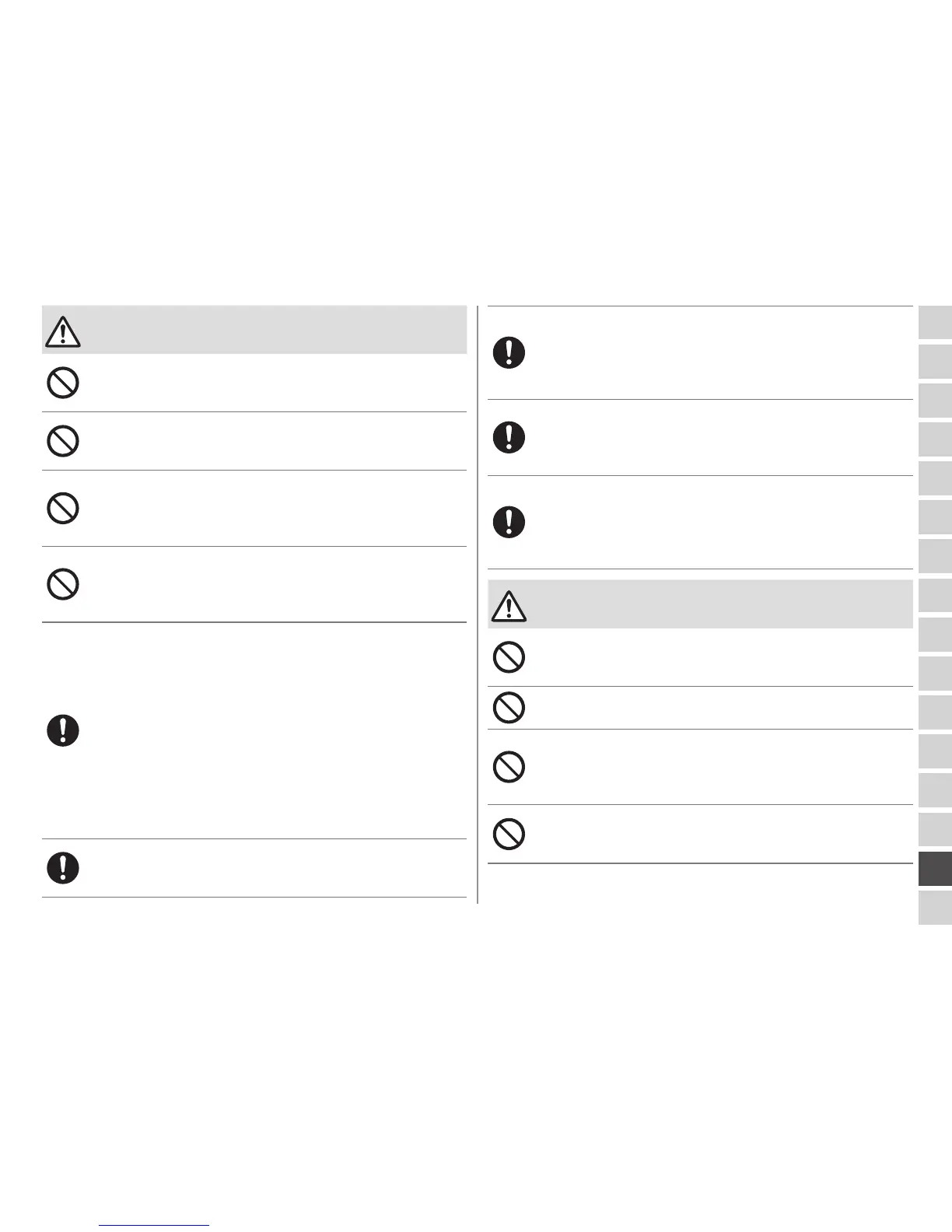Open the blue underlined link at page bottom
This screenshot has width=952, height=1232.
pyautogui.click(x=155, y=1225)
